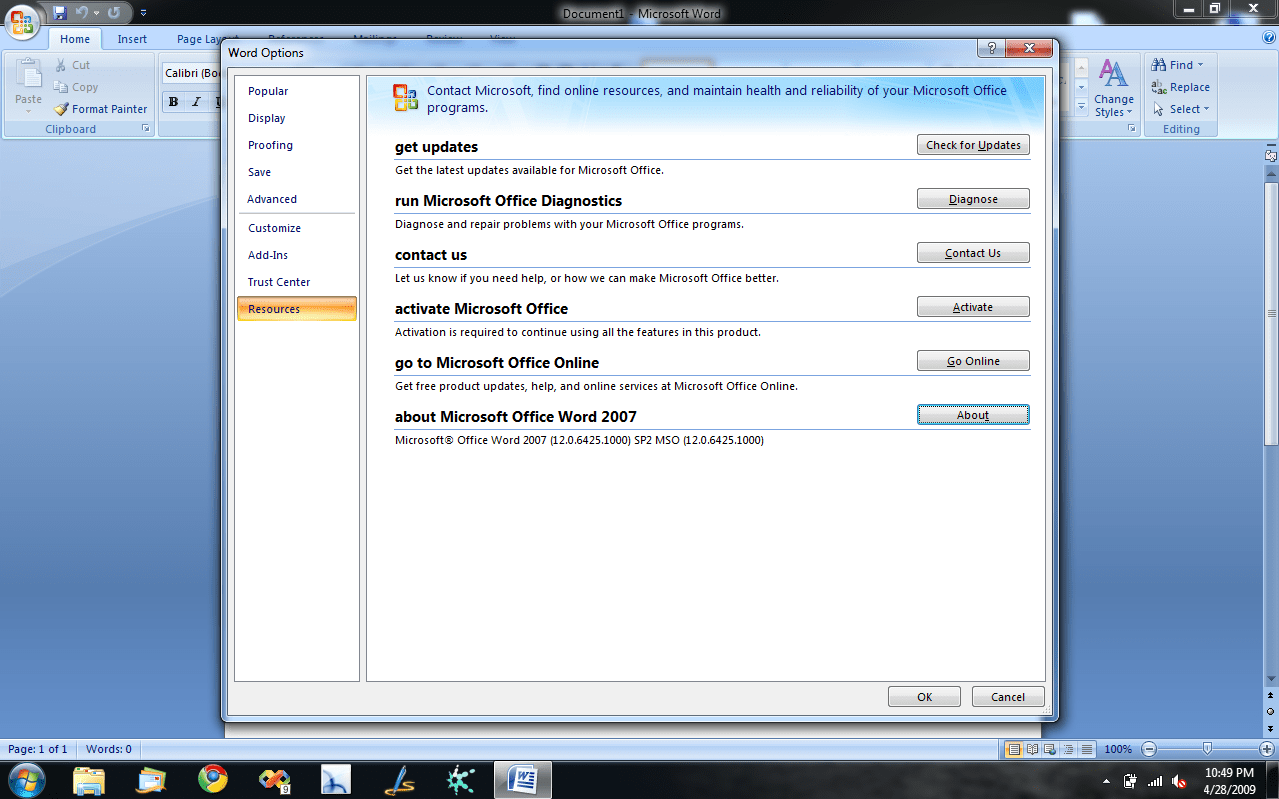The image size is (1279, 799).
Task: Select Popular in Word Options sidebar
Action: [297, 91]
